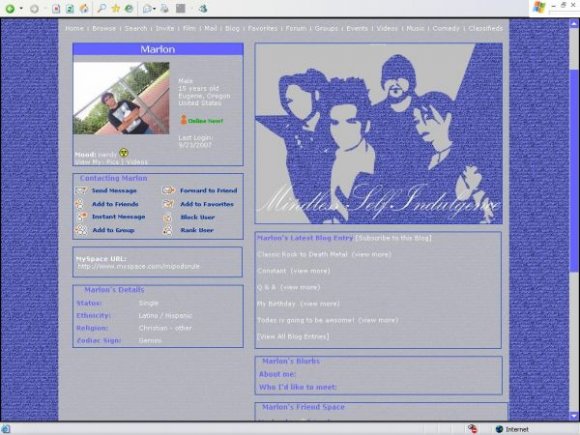View more of Today is going to be awsome
Viewport: 580px width, 435px height.
pos(378,320)
